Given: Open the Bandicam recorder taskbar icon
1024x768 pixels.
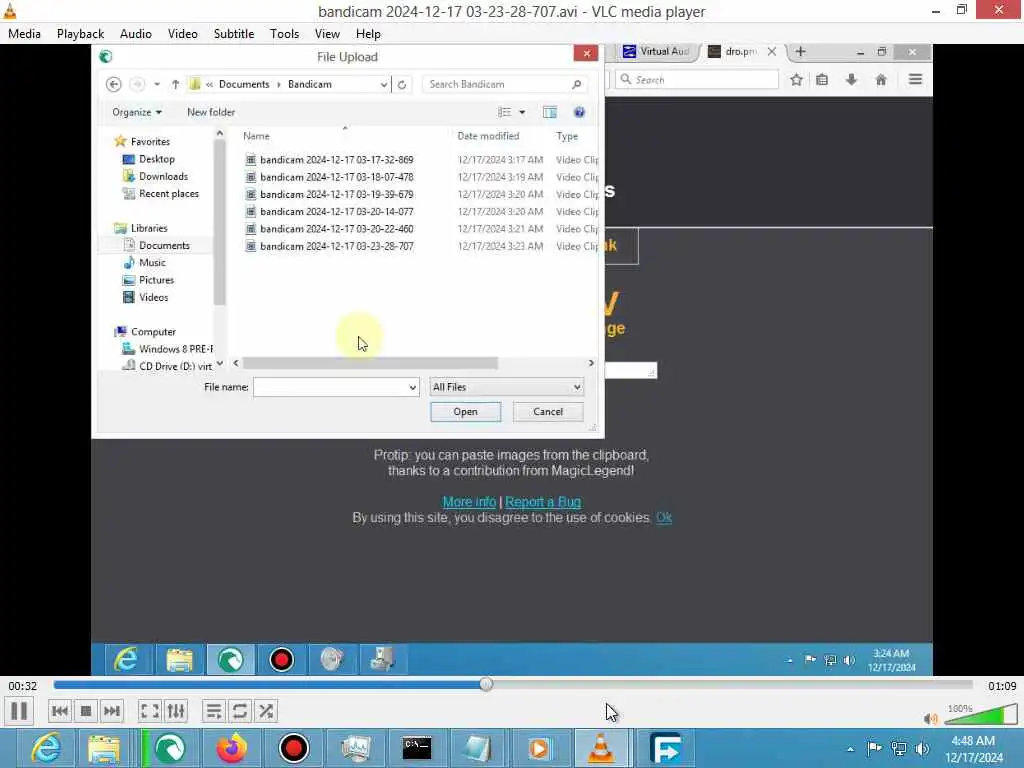Looking at the screenshot, I should (x=293, y=748).
